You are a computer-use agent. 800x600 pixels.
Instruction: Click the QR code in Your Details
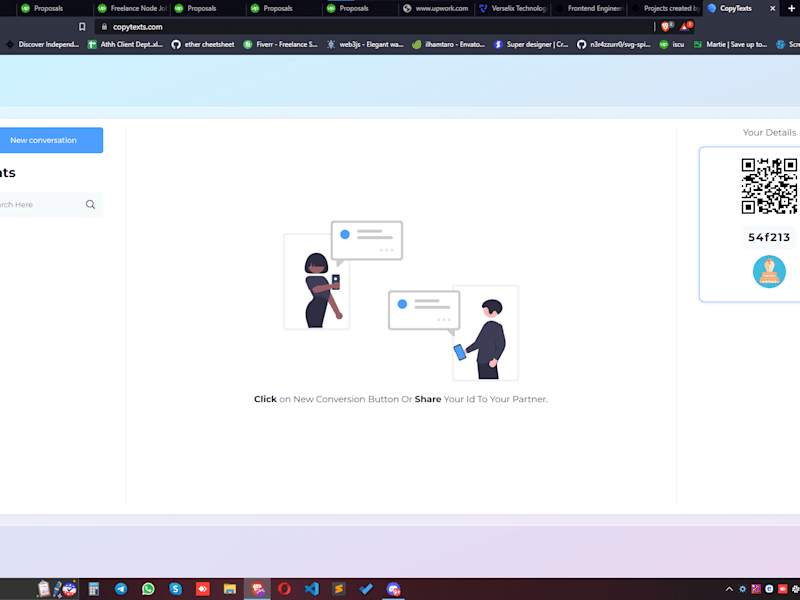(x=770, y=186)
